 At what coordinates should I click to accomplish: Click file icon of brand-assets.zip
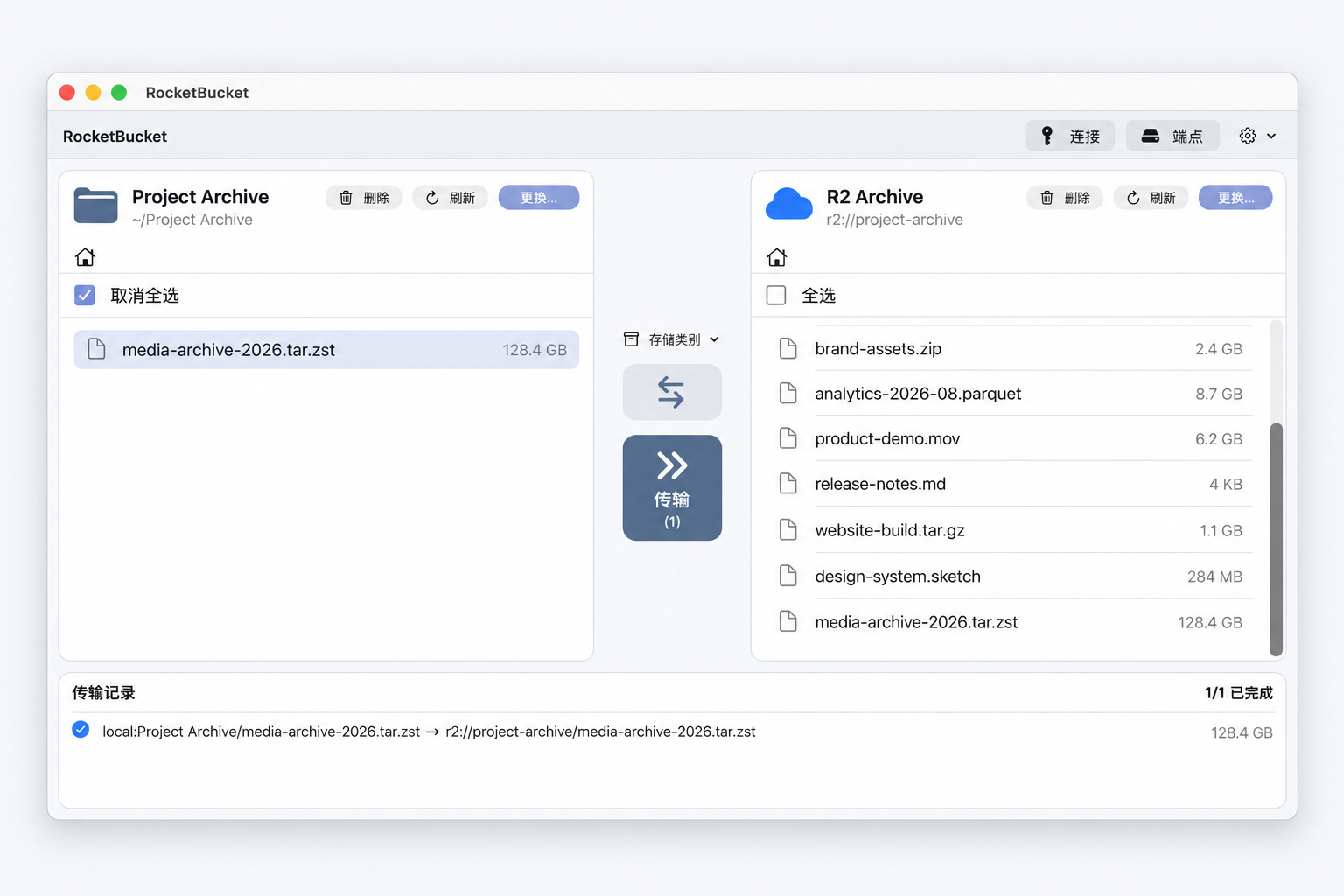pos(788,349)
